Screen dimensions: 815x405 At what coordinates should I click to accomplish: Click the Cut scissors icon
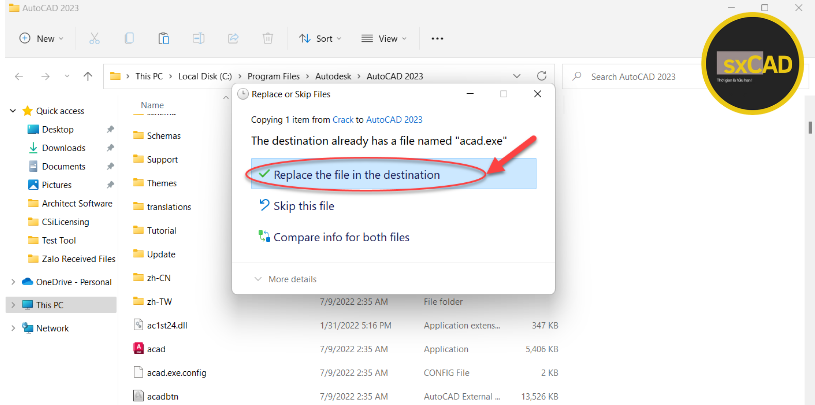[x=94, y=38]
